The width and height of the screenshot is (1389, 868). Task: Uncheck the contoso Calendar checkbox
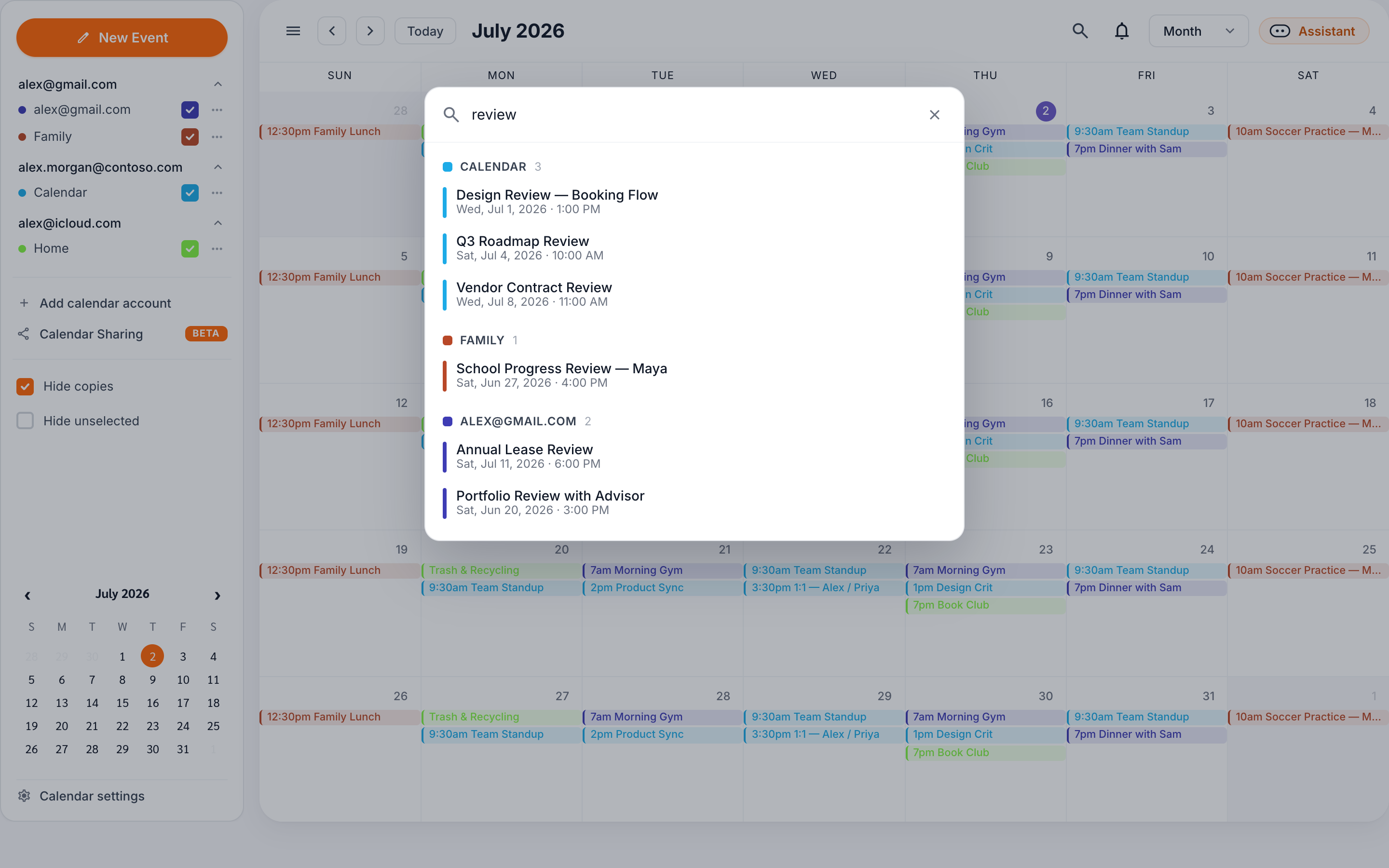point(190,193)
